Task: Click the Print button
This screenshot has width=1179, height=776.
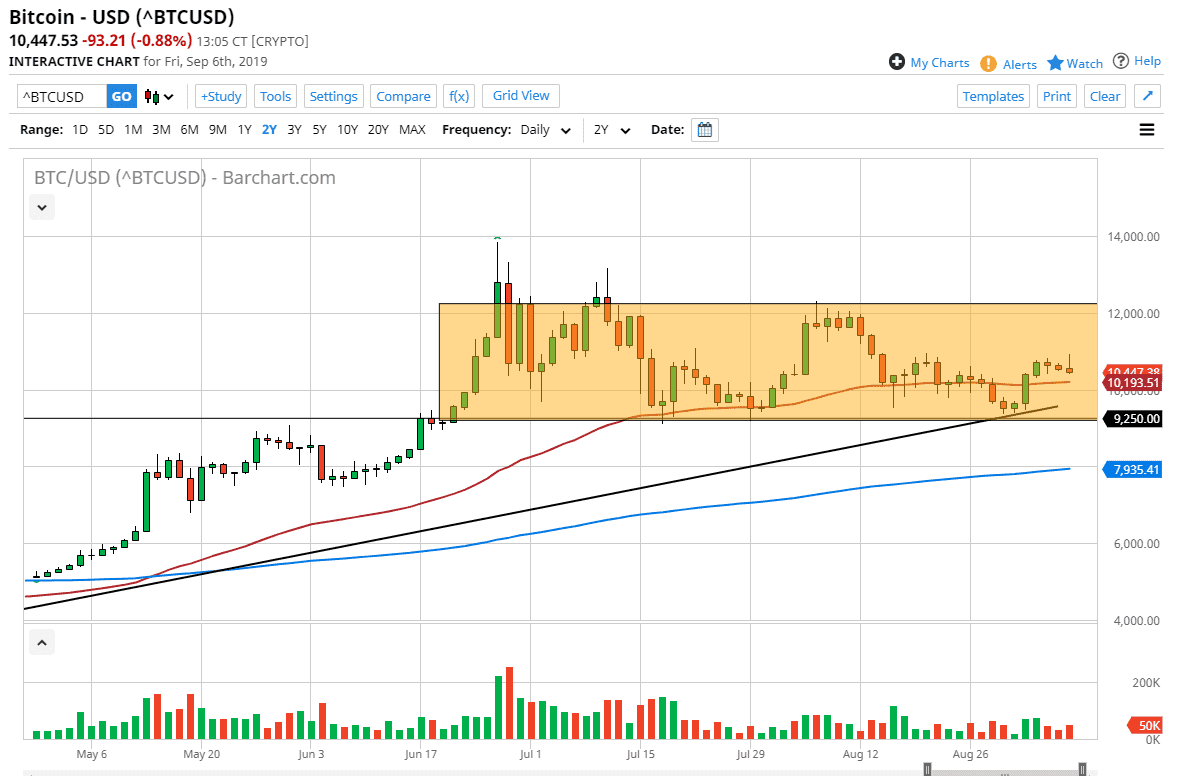Action: (1056, 96)
